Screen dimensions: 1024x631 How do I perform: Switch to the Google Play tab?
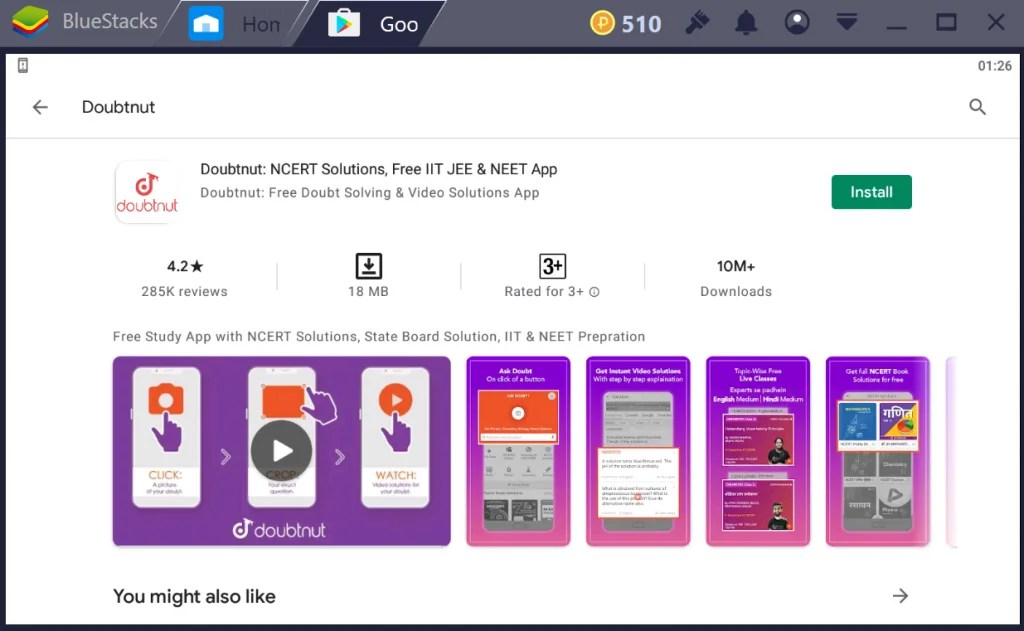click(374, 24)
